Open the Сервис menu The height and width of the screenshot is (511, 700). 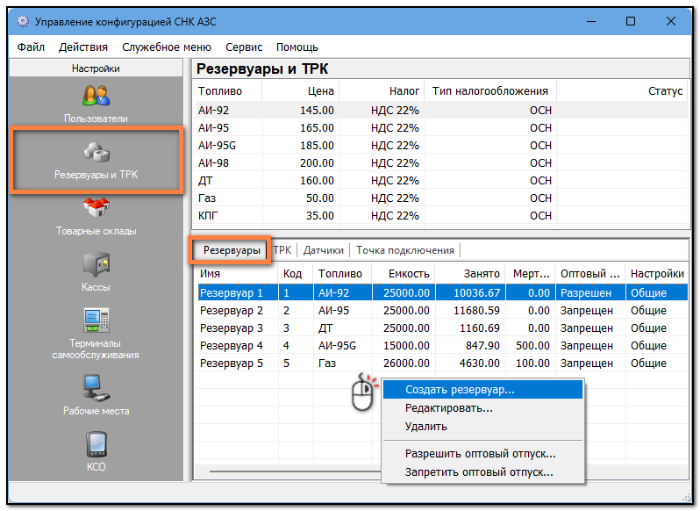tap(244, 47)
